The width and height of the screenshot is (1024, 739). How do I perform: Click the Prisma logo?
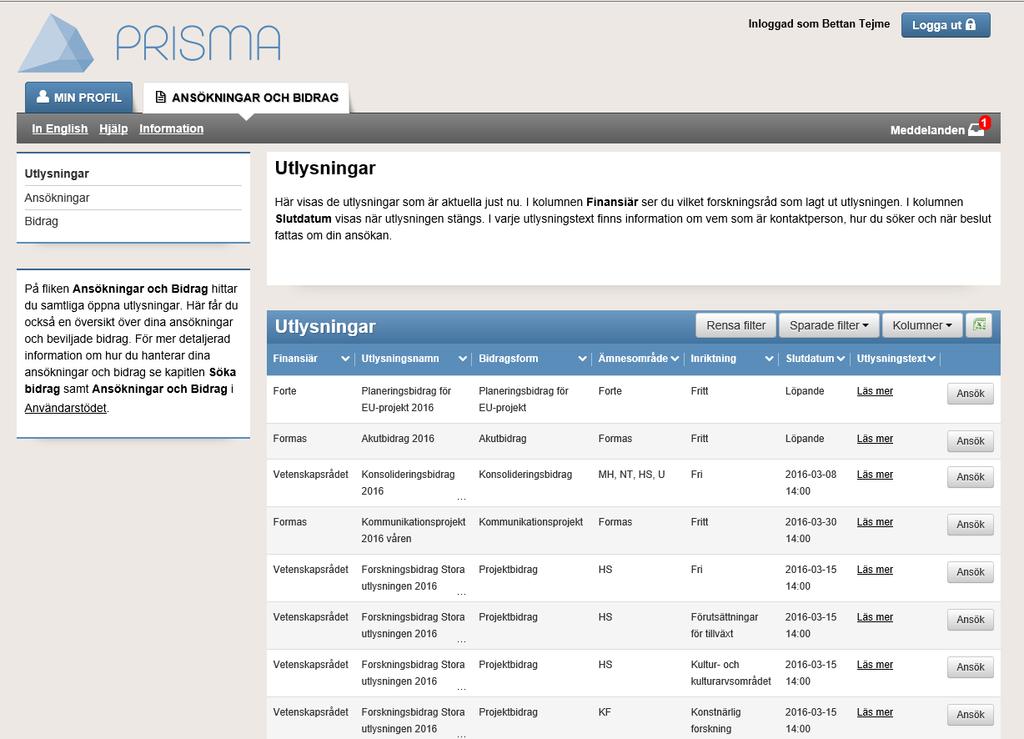pos(150,43)
